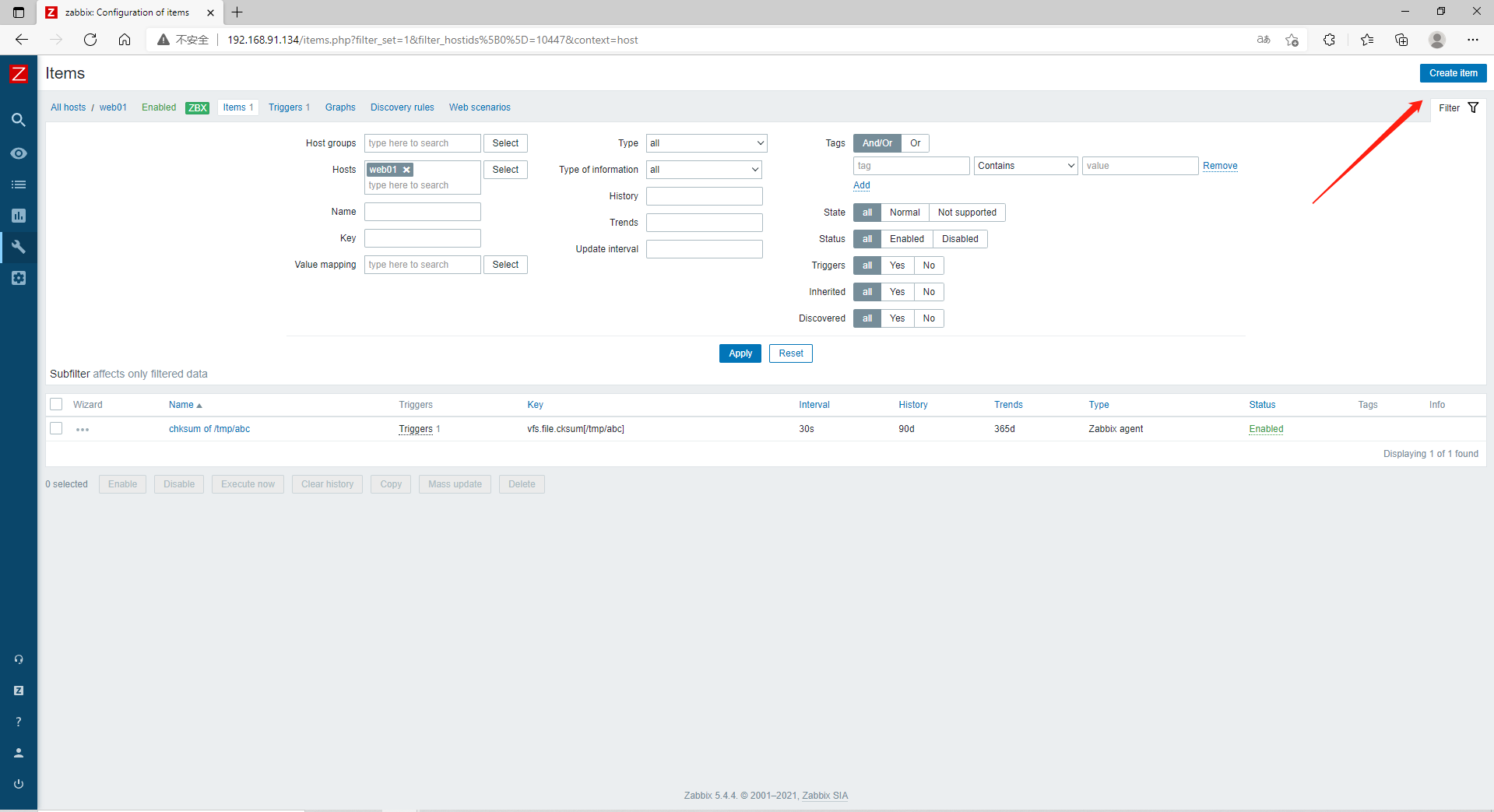Check the chksum of /tmp/abc row checkbox
The height and width of the screenshot is (812, 1494).
(56, 428)
